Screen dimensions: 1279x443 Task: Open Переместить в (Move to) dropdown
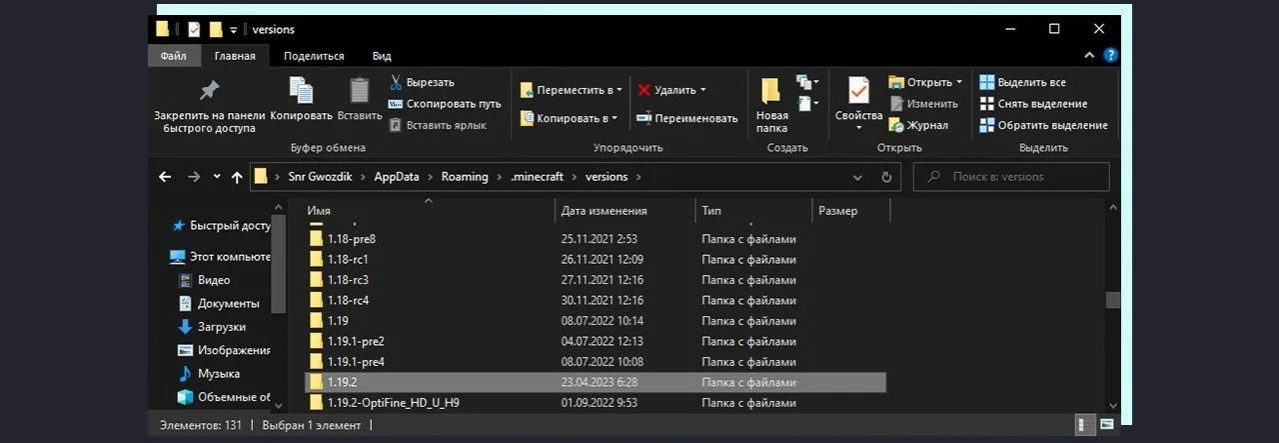point(571,89)
